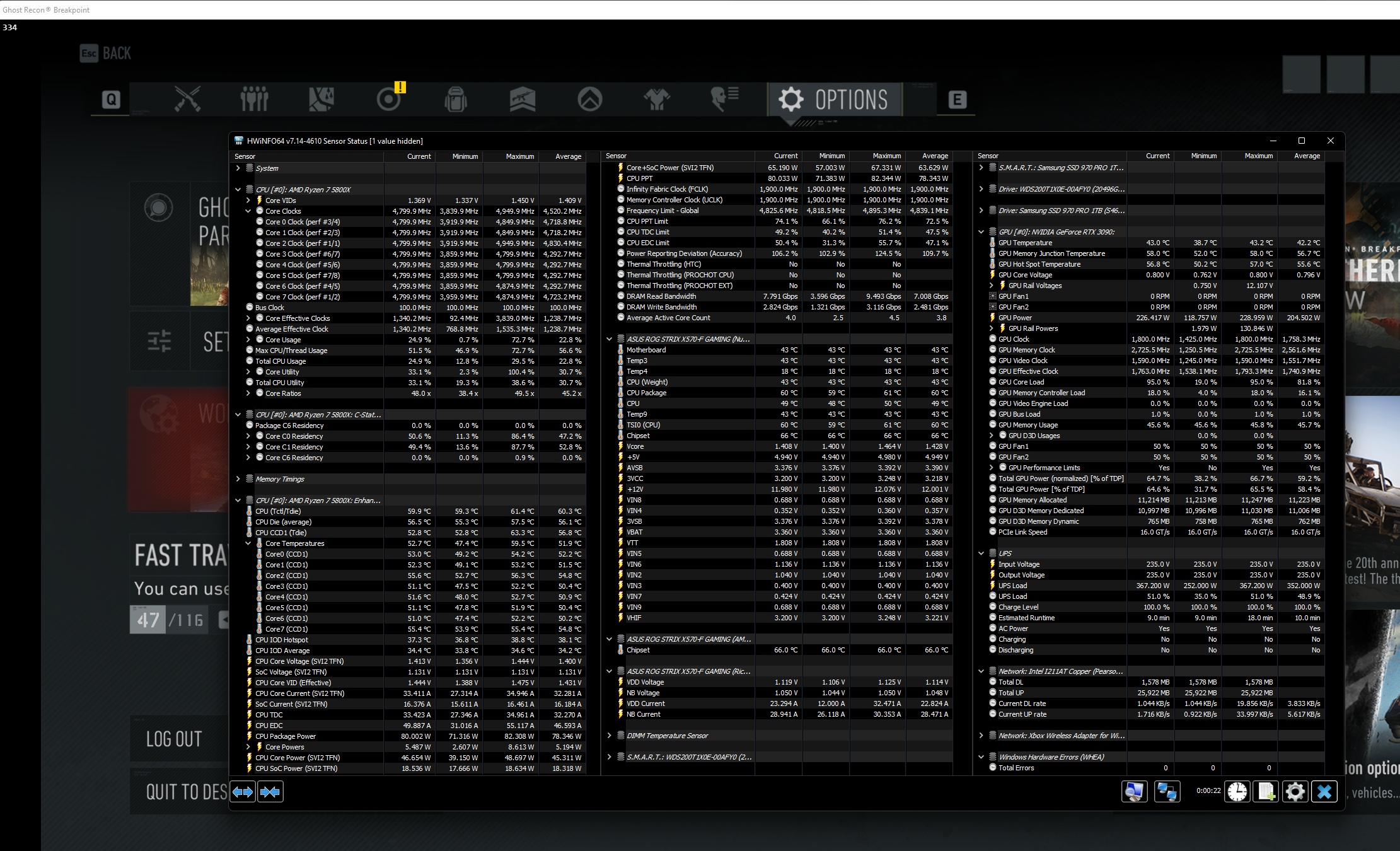Viewport: 1400px width, 851px height.
Task: Expand the System sensor group
Action: click(x=238, y=168)
